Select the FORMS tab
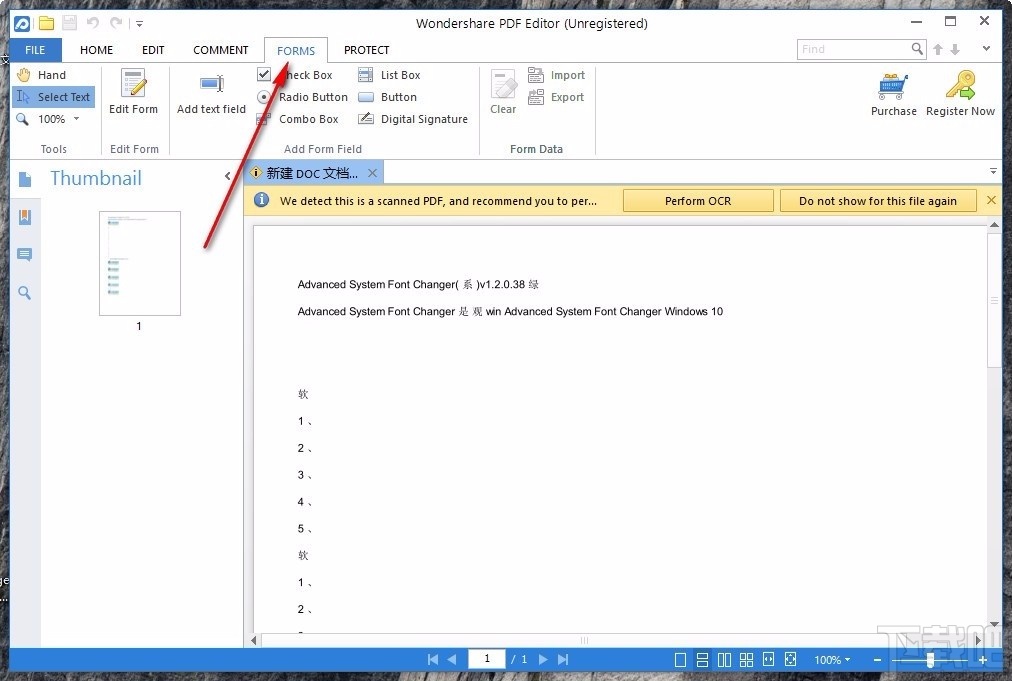Image resolution: width=1012 pixels, height=681 pixels. pyautogui.click(x=296, y=50)
